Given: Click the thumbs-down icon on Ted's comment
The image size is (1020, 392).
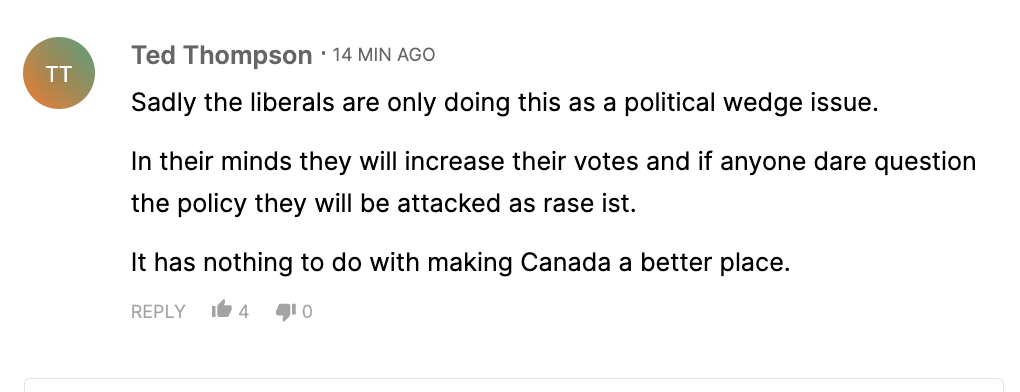Looking at the screenshot, I should coord(286,312).
